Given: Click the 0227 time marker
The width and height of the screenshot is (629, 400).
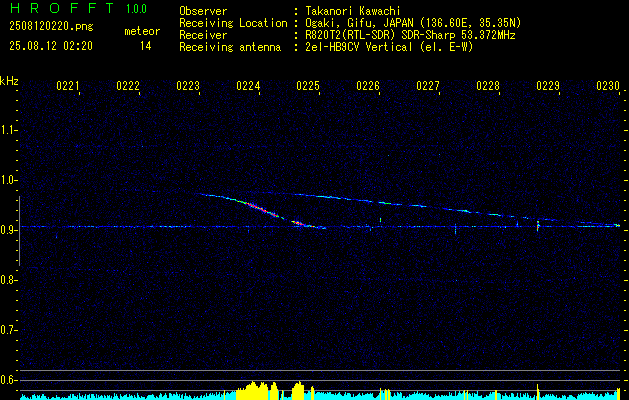Looking at the screenshot, I should coord(428,86).
